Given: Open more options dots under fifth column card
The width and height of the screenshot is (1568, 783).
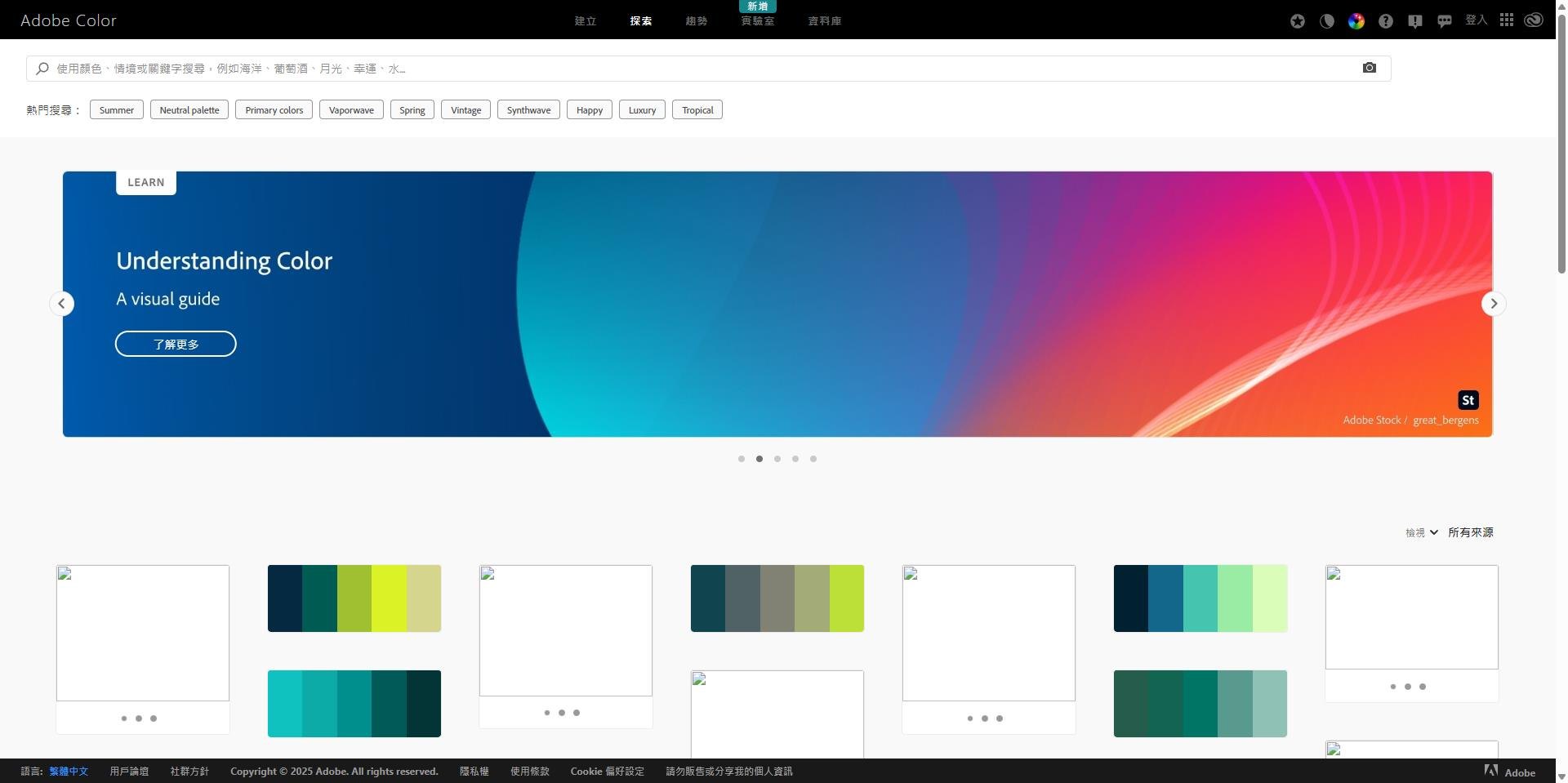Looking at the screenshot, I should 985,718.
